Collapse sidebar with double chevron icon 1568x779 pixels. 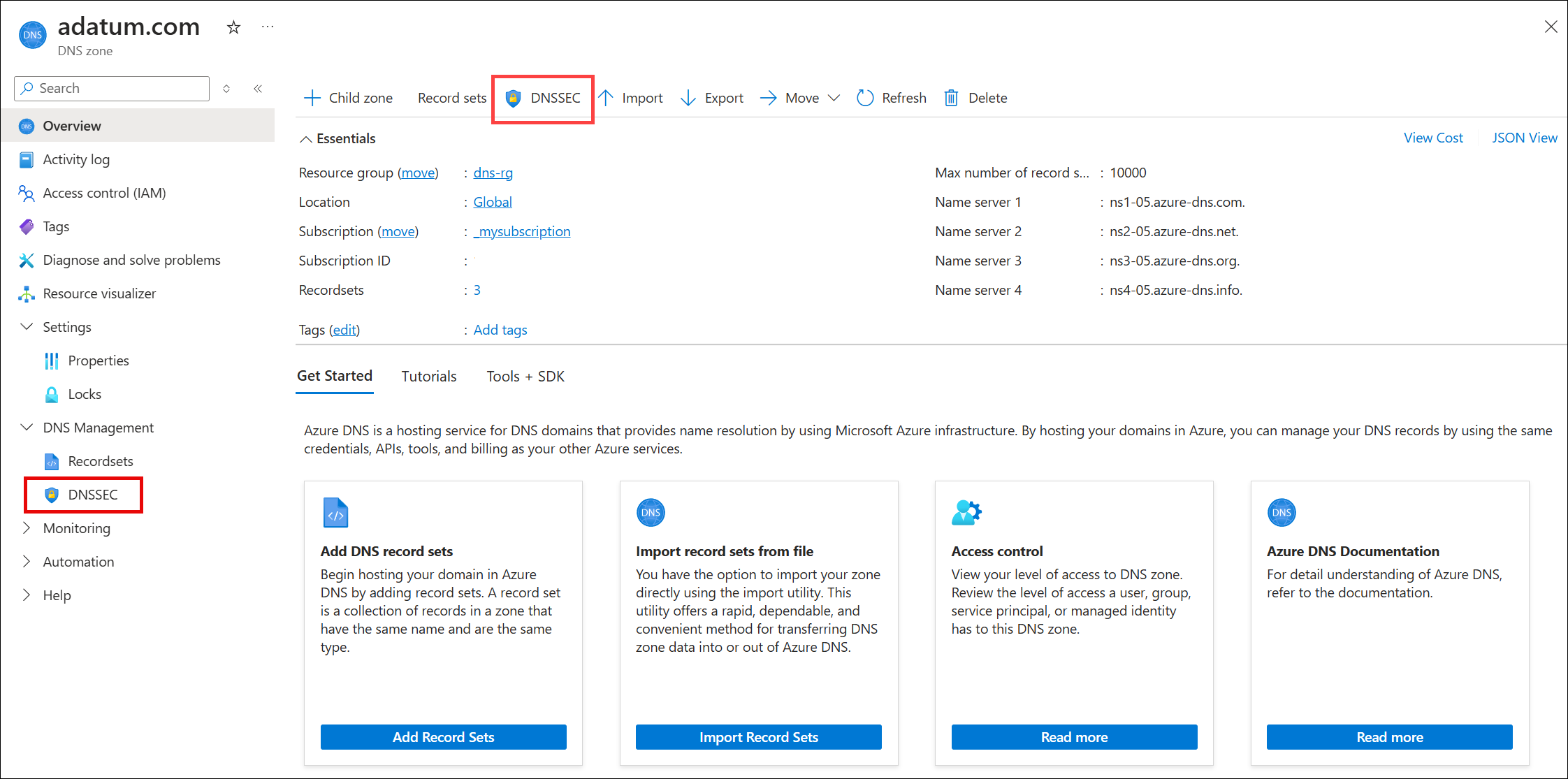pos(258,89)
